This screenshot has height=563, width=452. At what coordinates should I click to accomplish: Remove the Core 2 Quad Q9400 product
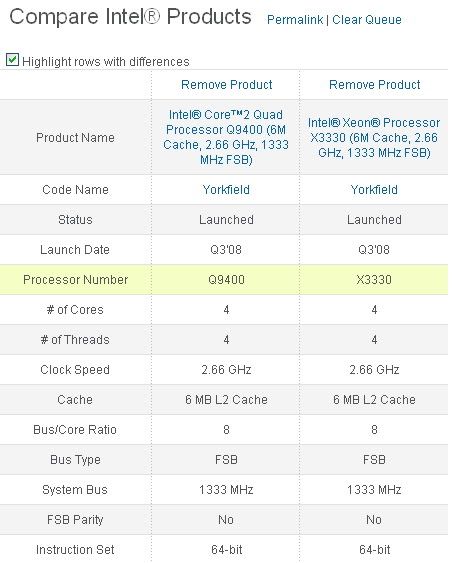coord(227,85)
